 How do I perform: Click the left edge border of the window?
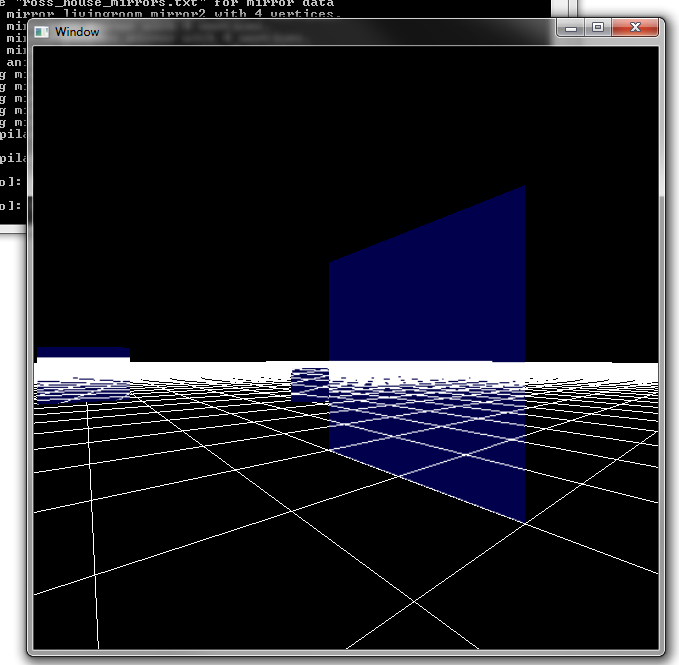30,350
